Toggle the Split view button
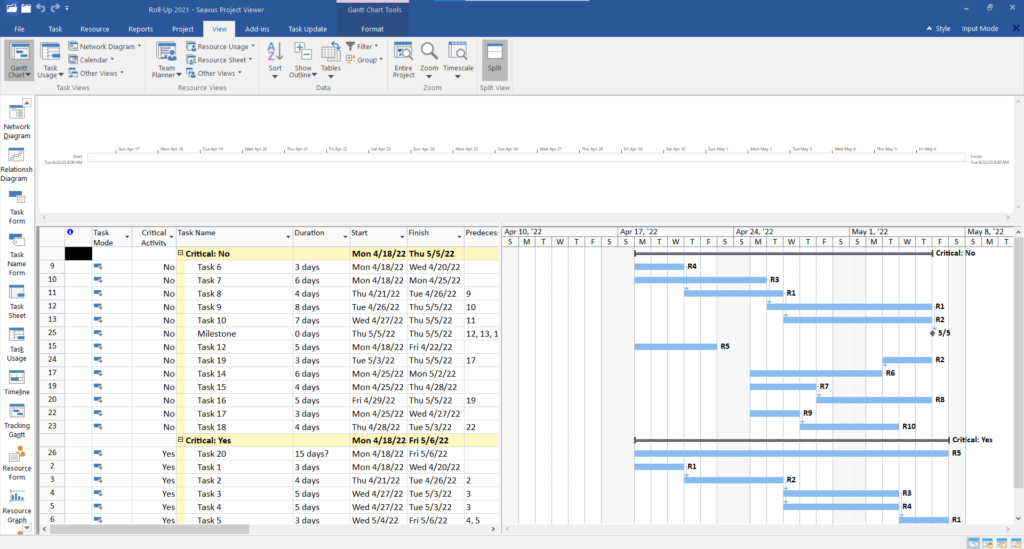 pos(494,59)
